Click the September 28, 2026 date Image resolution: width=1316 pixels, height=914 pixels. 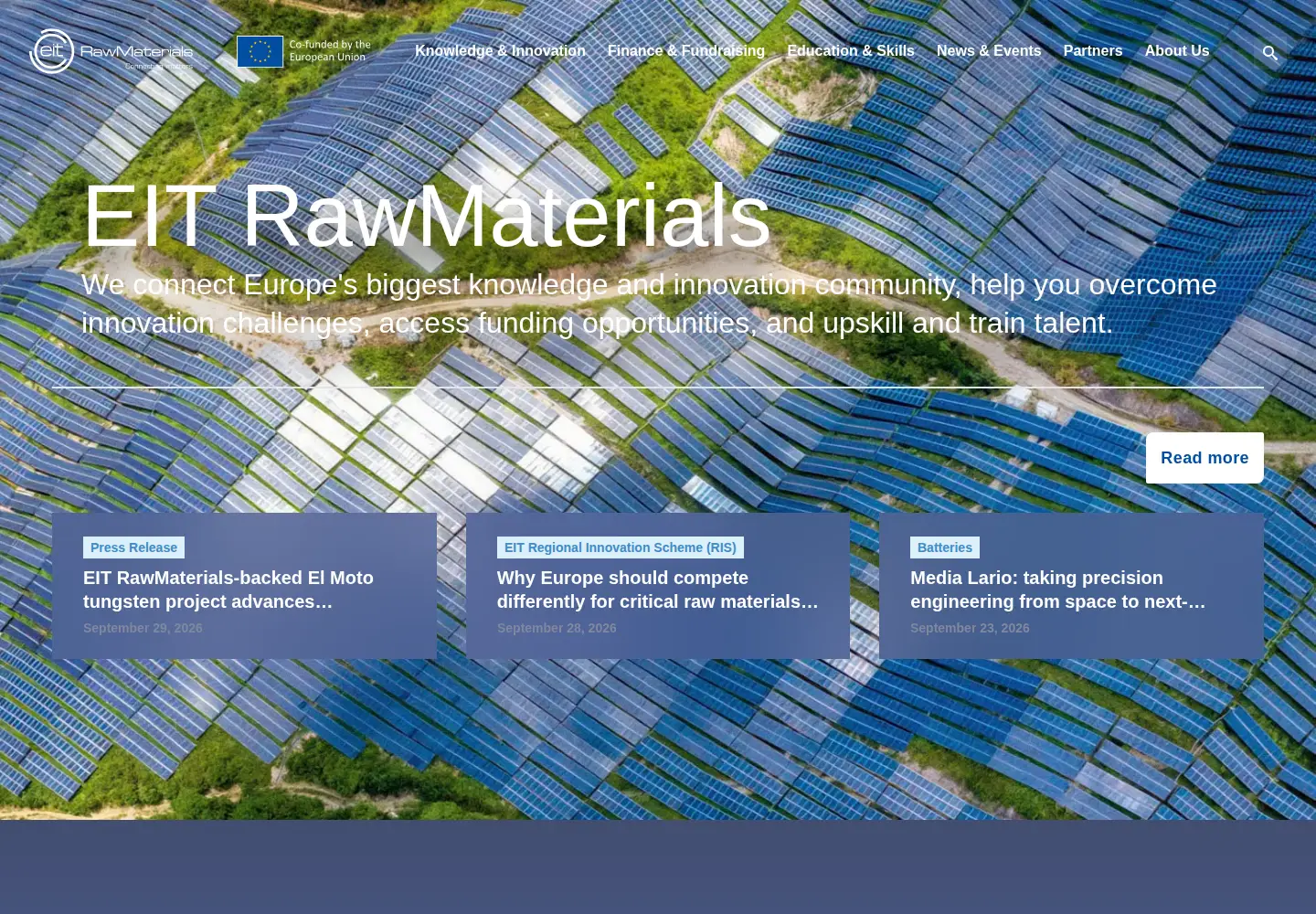click(557, 628)
